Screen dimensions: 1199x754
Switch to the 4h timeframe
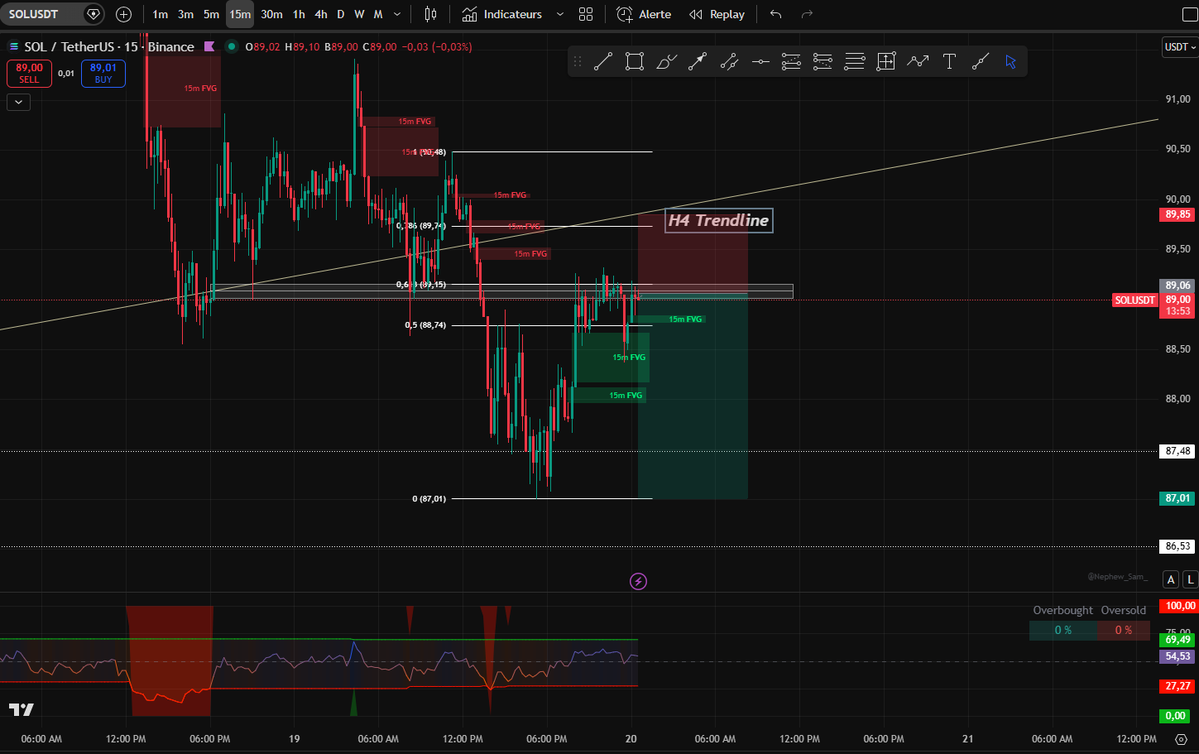pos(321,15)
